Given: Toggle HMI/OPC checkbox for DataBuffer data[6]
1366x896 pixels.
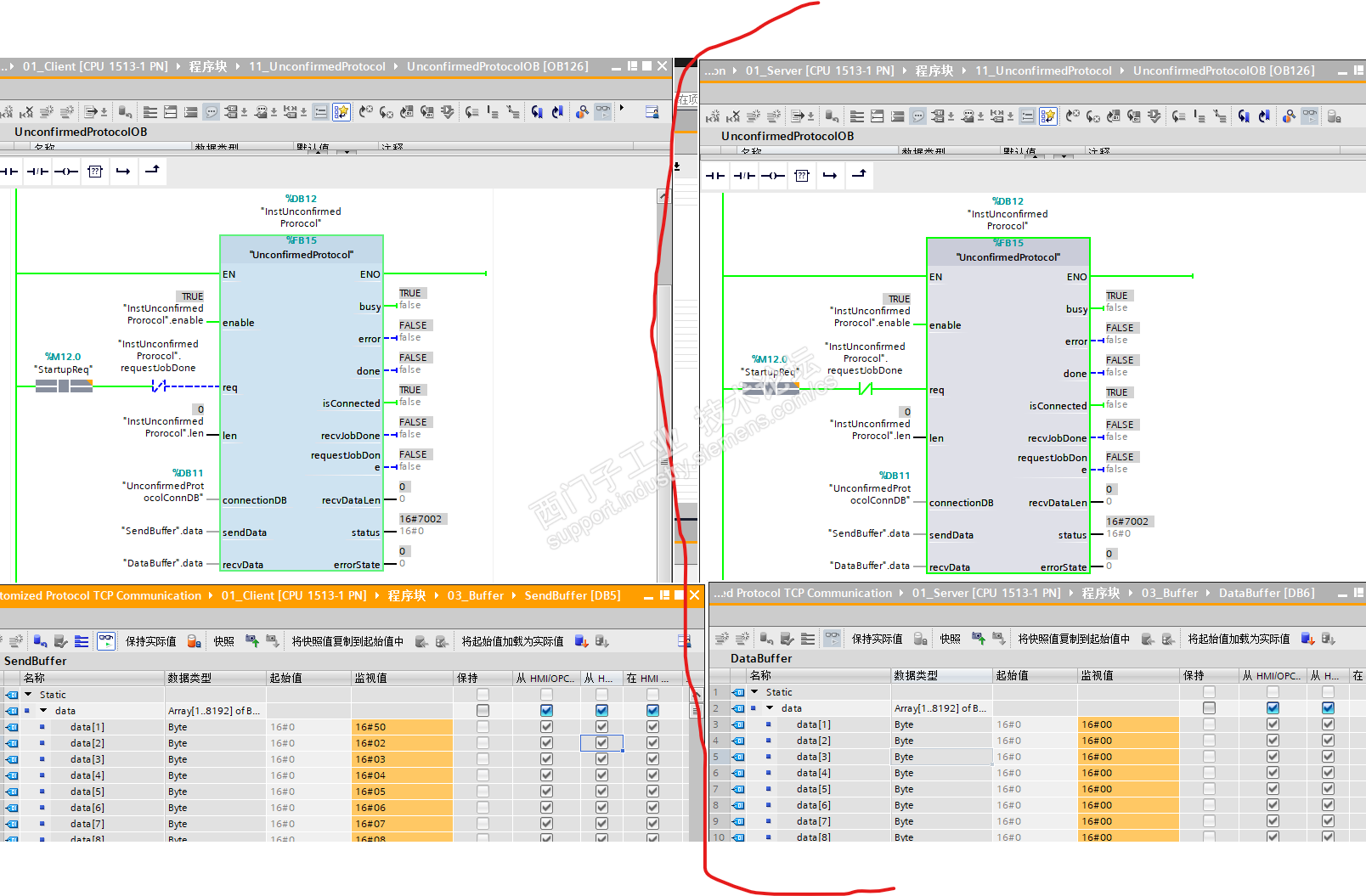Looking at the screenshot, I should 1273,805.
